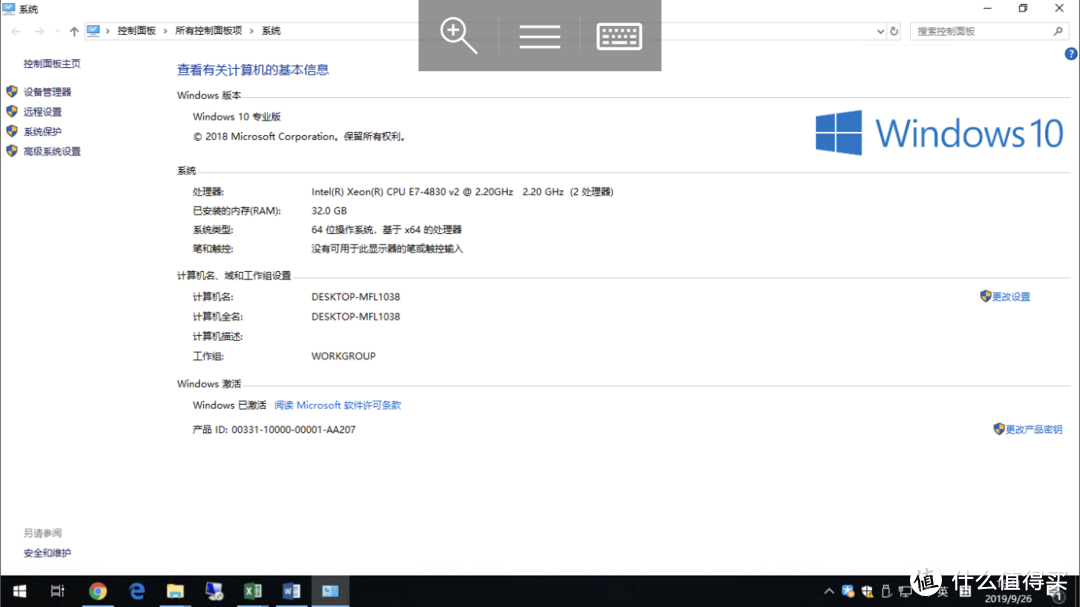The height and width of the screenshot is (607, 1080).
Task: Open System protection (系统保护)
Action: coord(42,132)
